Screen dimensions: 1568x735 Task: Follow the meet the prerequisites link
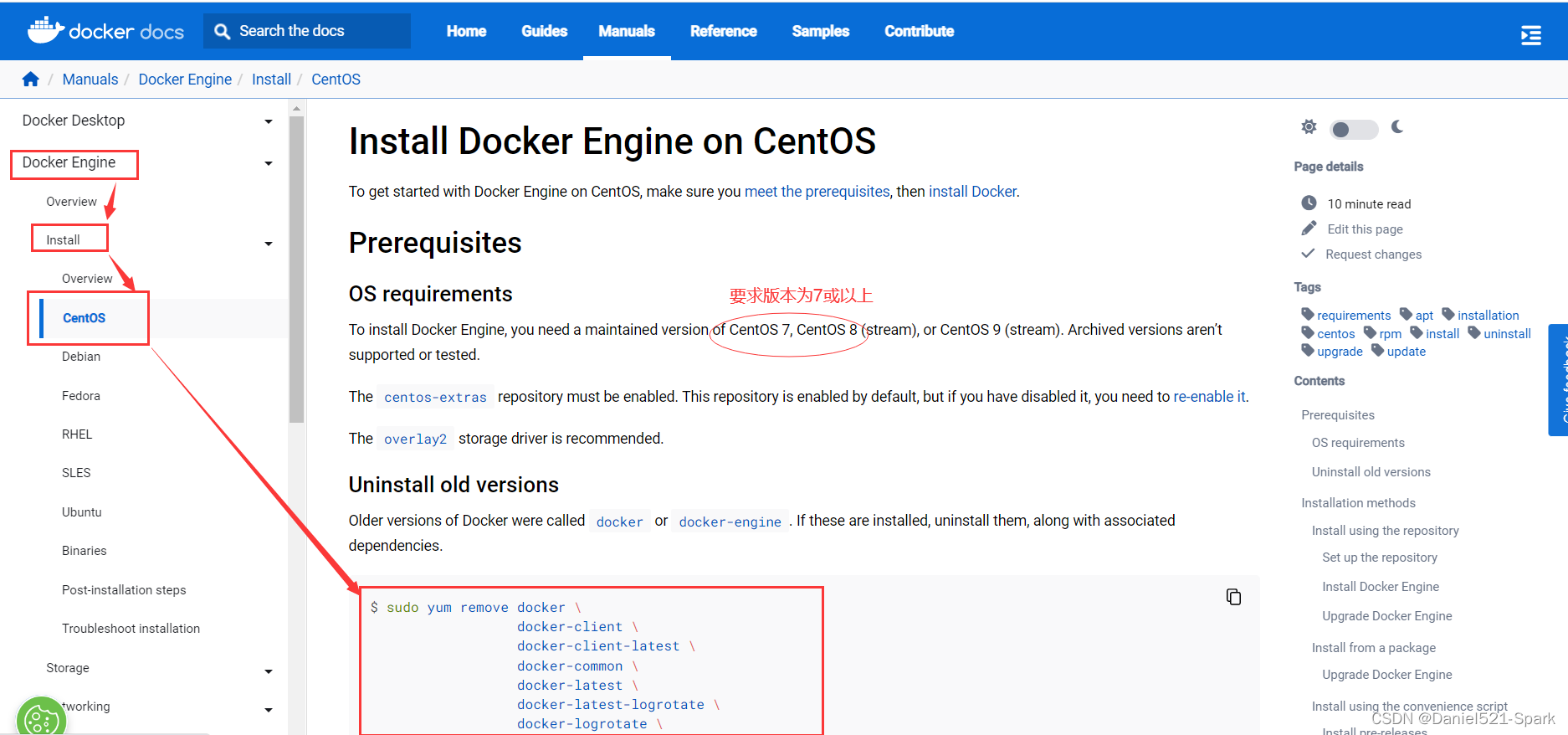pyautogui.click(x=817, y=191)
